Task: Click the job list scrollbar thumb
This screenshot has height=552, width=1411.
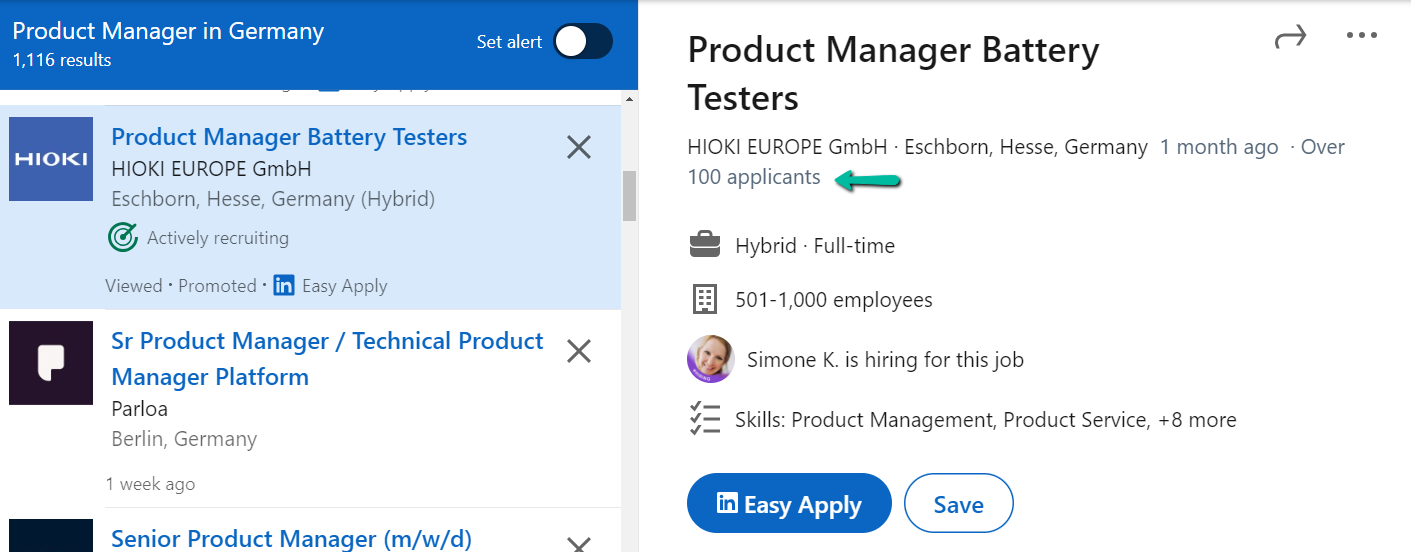Action: coord(629,196)
